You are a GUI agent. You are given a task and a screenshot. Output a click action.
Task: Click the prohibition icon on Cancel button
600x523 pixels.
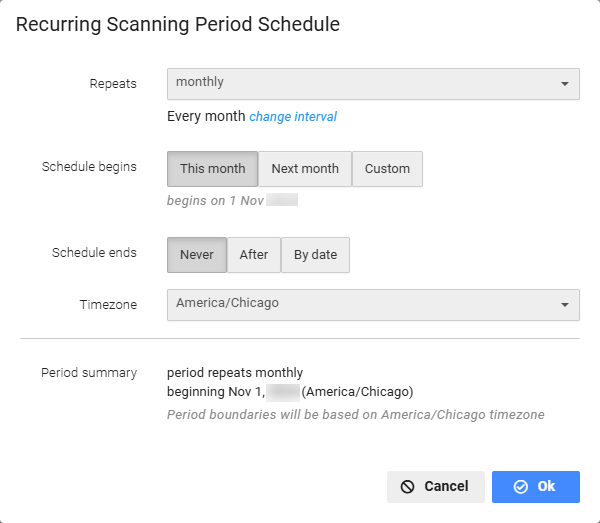tap(407, 487)
